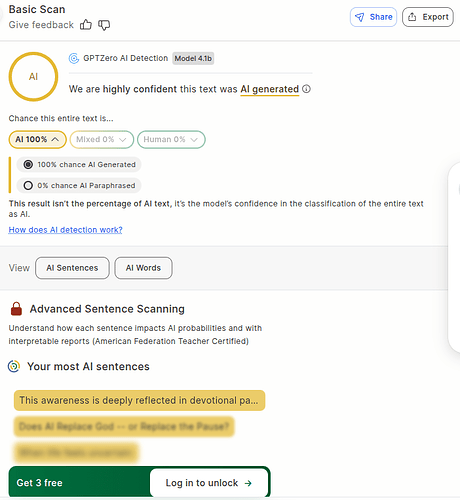Open info icon beside AI generated
Viewport: 460px width, 500px height.
tap(306, 89)
